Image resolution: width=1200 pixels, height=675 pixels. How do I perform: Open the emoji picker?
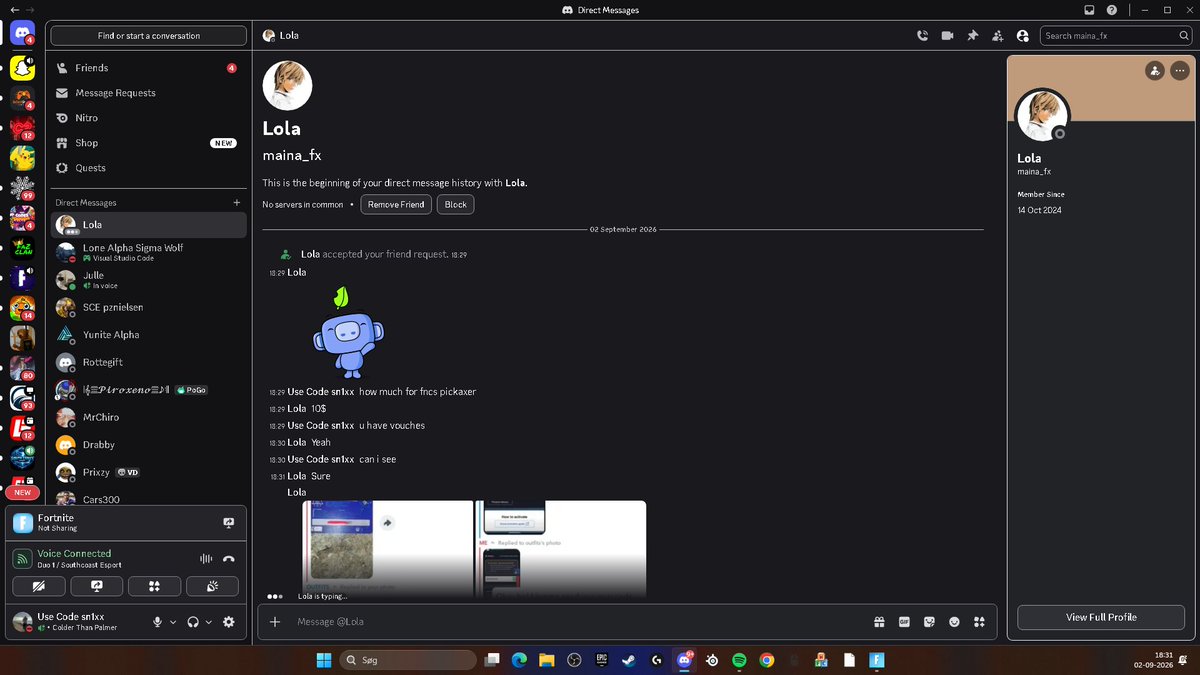tap(954, 621)
